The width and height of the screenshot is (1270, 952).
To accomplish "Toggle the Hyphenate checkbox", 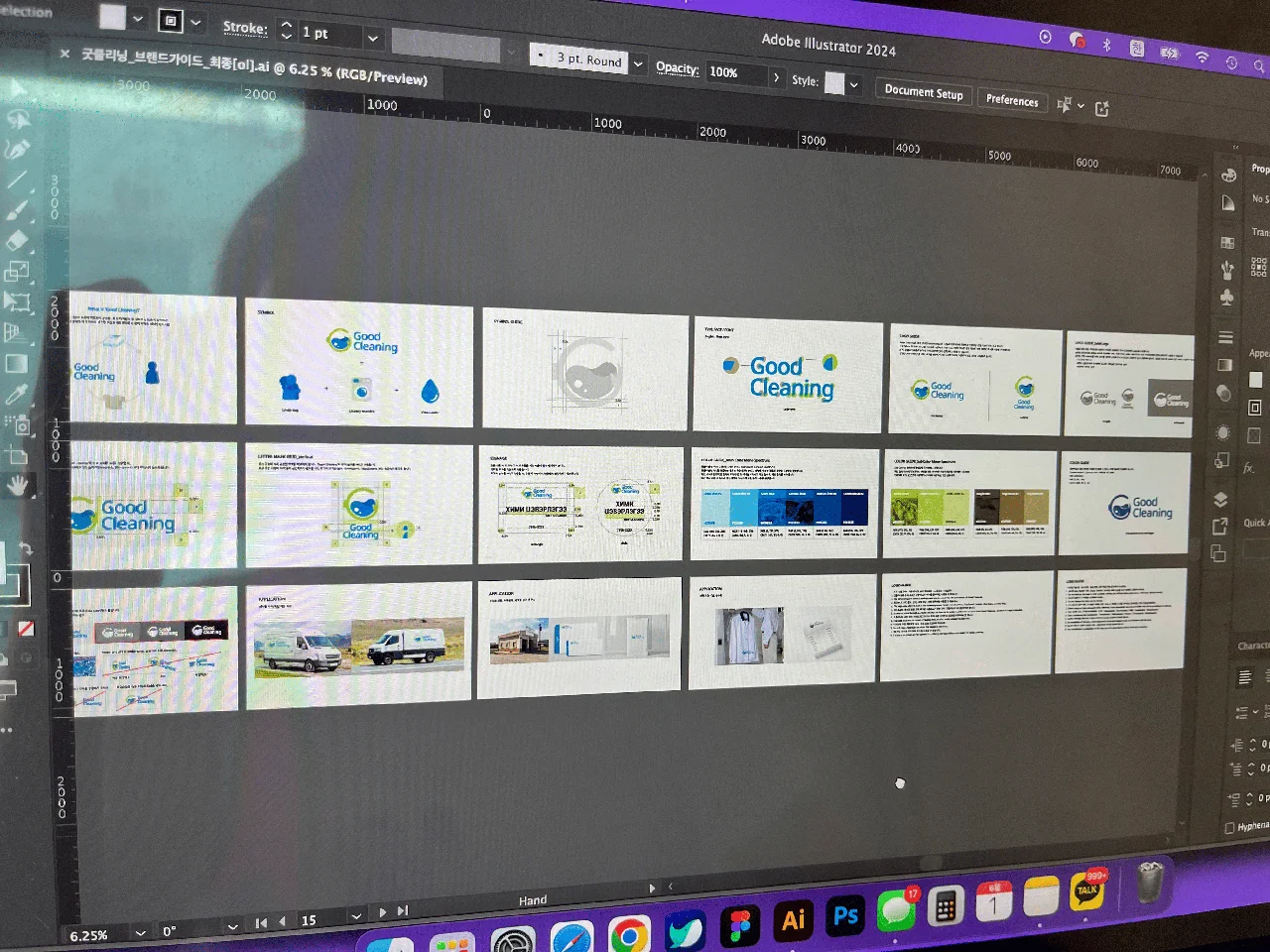I will [x=1230, y=828].
